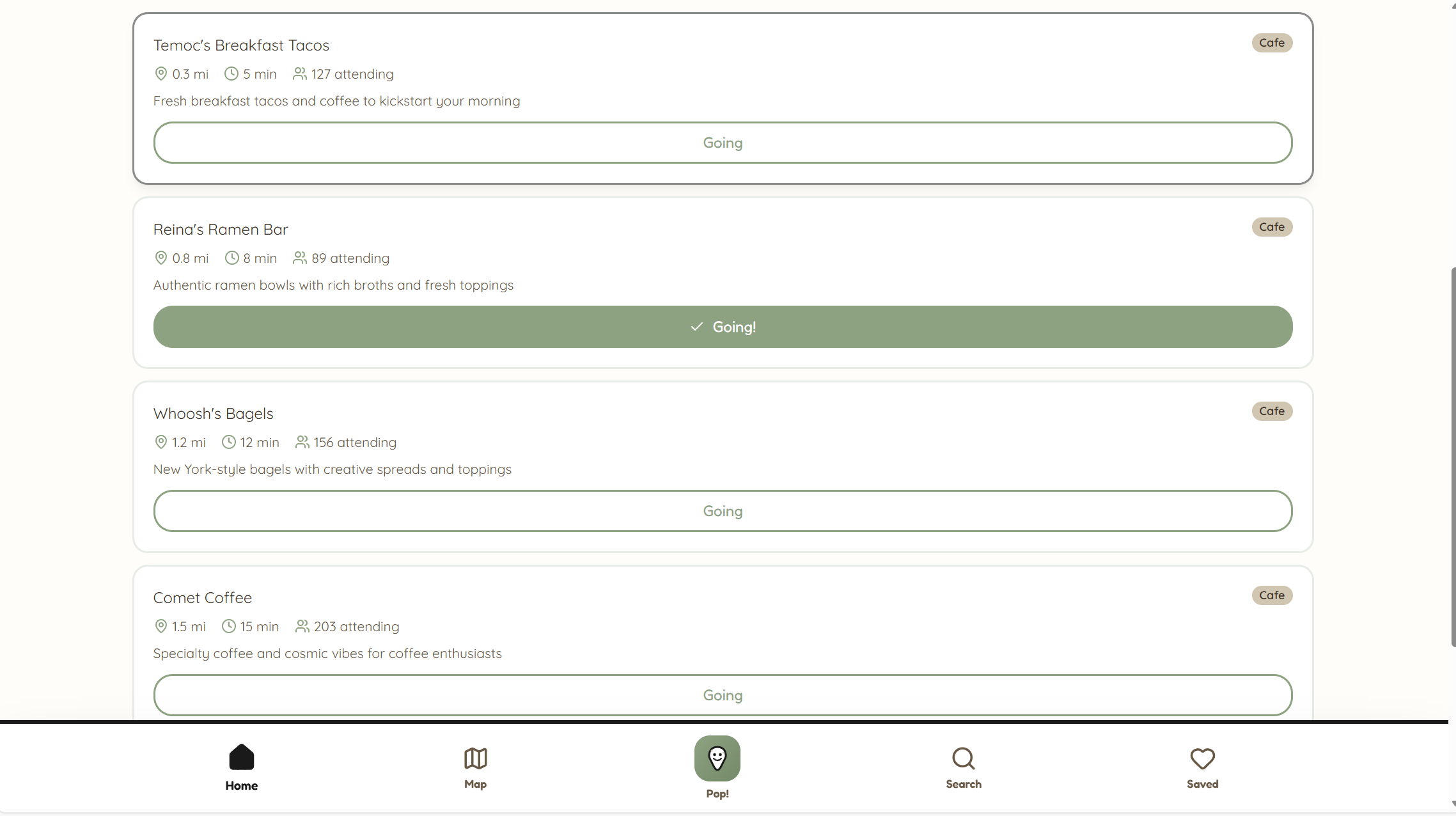Open the Whoosh's Bagels card title
This screenshot has width=1456, height=816.
(213, 414)
